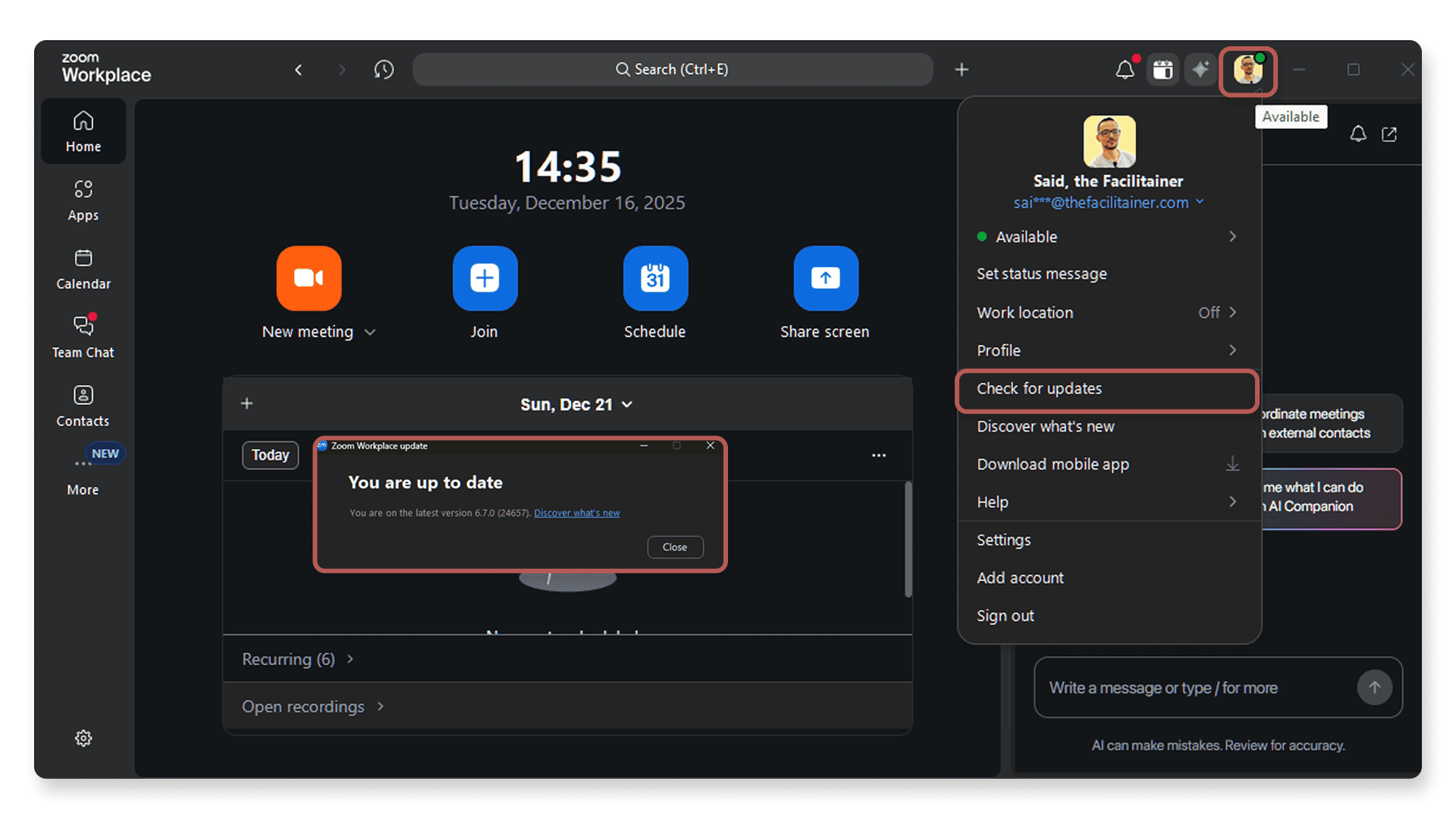Select Check for updates menu item
This screenshot has height=819, width=1456.
click(1107, 389)
